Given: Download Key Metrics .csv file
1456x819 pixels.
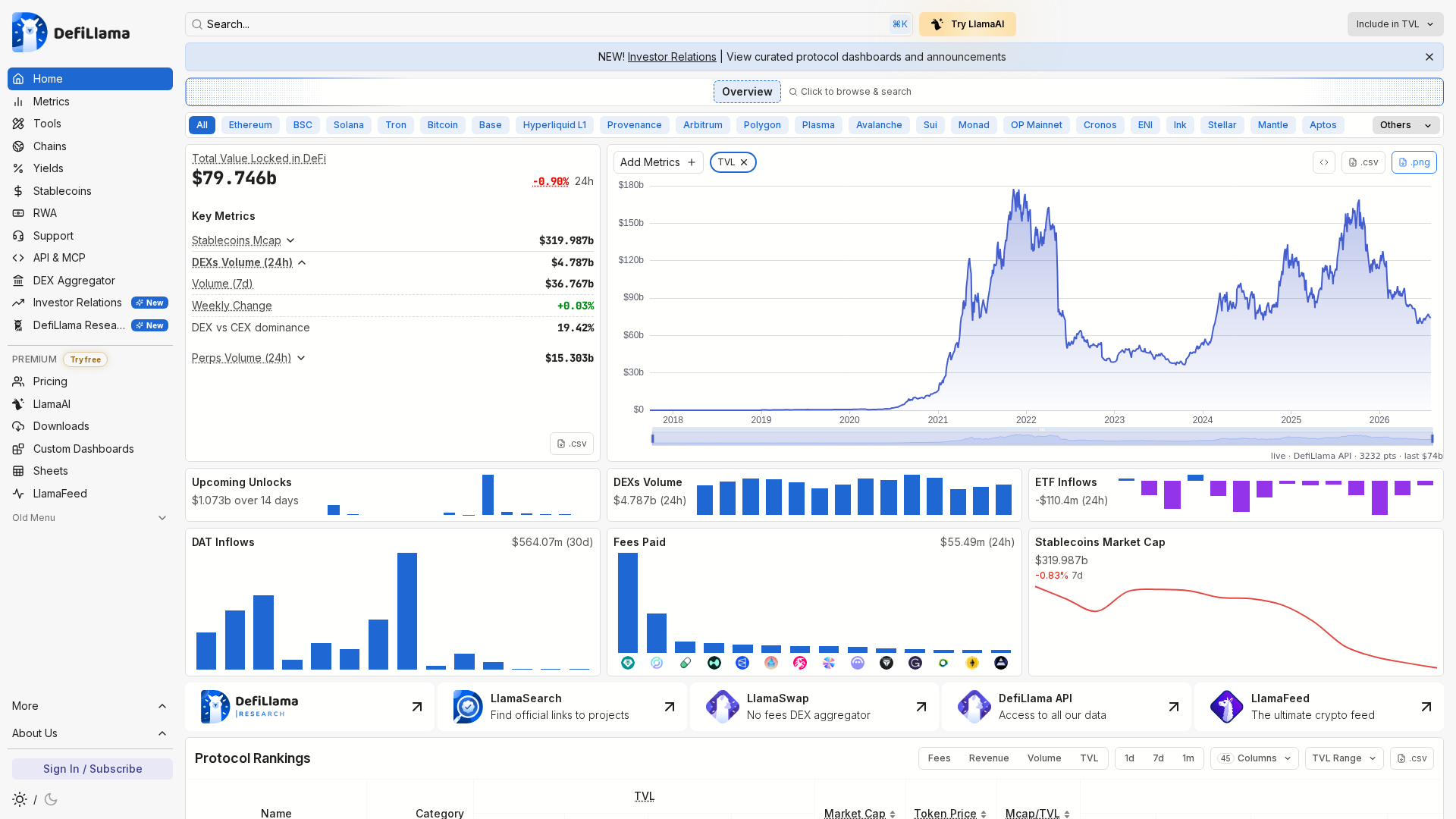Looking at the screenshot, I should click(x=572, y=444).
